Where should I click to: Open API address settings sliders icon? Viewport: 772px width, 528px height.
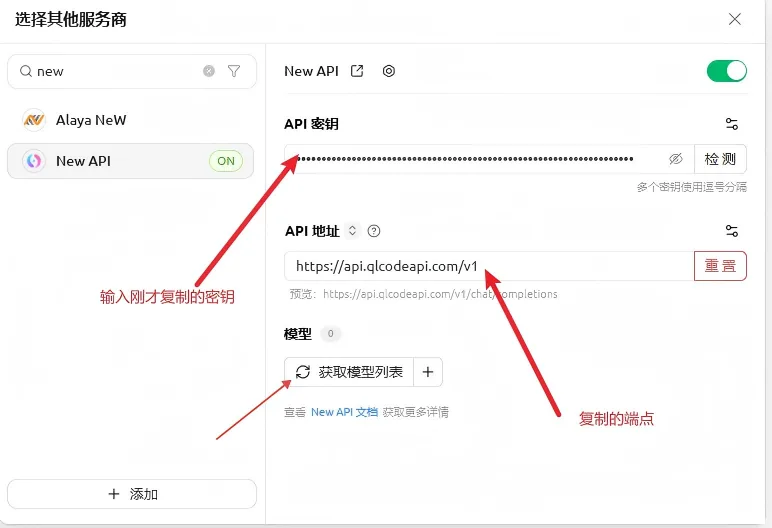click(x=732, y=231)
